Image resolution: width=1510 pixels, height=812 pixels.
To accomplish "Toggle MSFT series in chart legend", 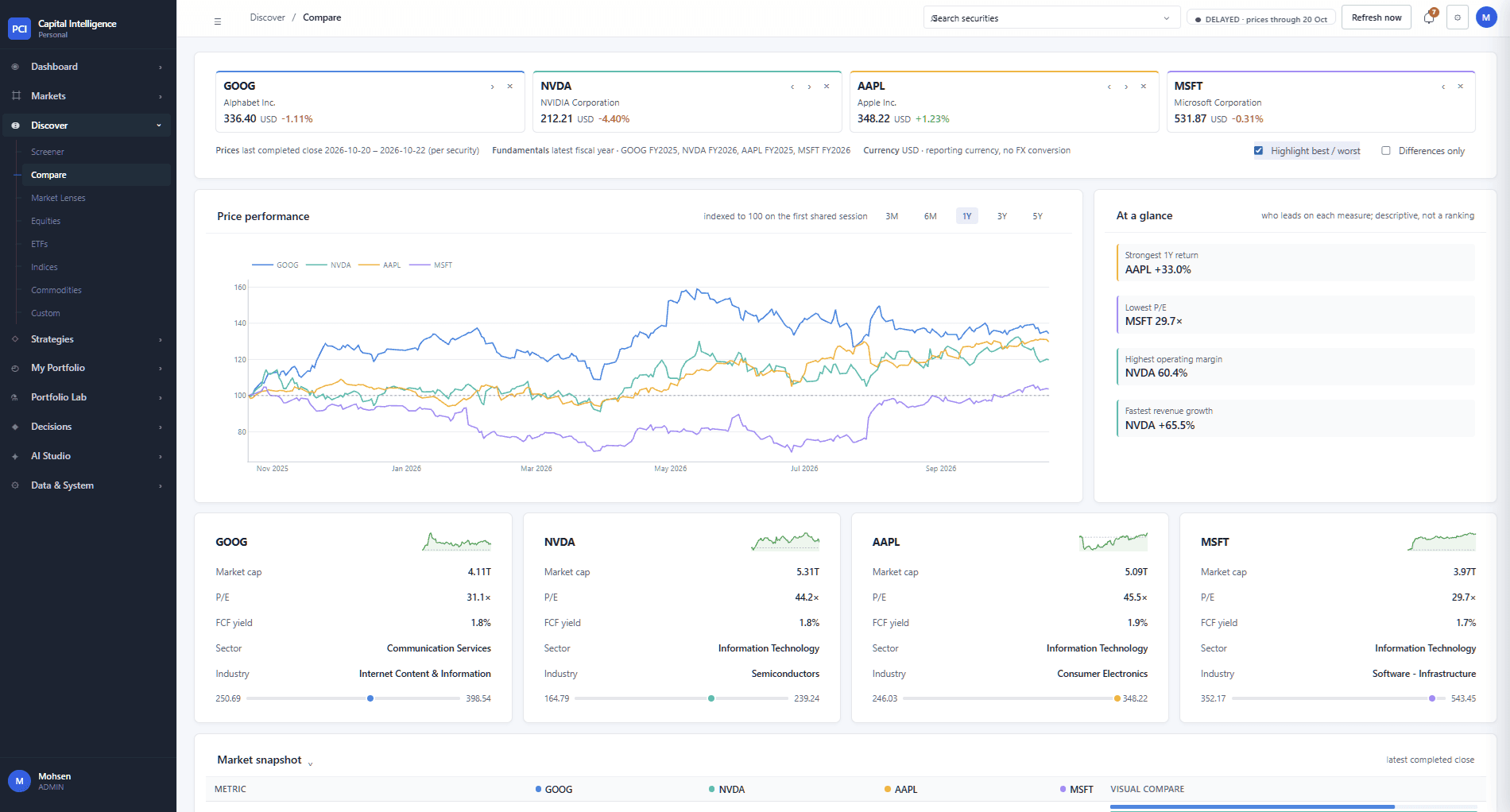I will [431, 265].
